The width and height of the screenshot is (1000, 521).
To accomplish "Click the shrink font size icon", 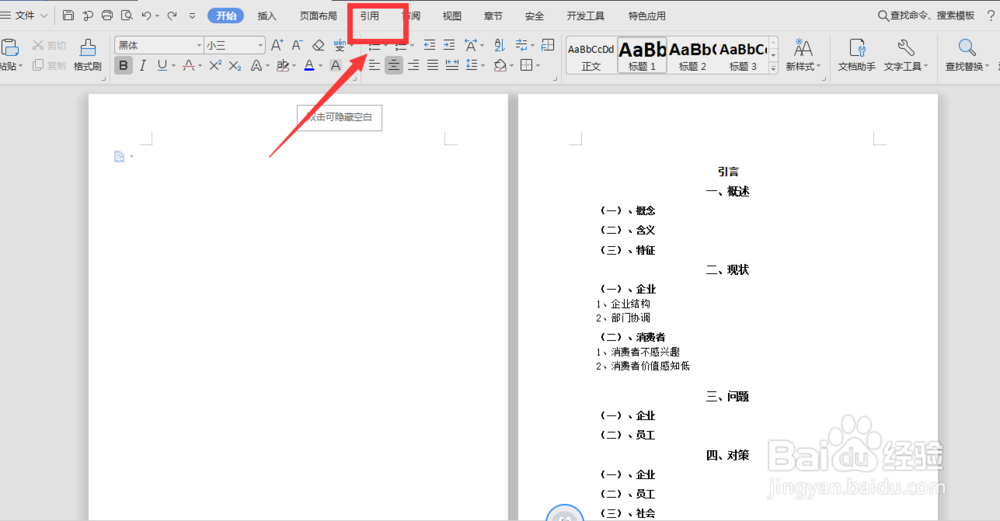I will [x=297, y=45].
